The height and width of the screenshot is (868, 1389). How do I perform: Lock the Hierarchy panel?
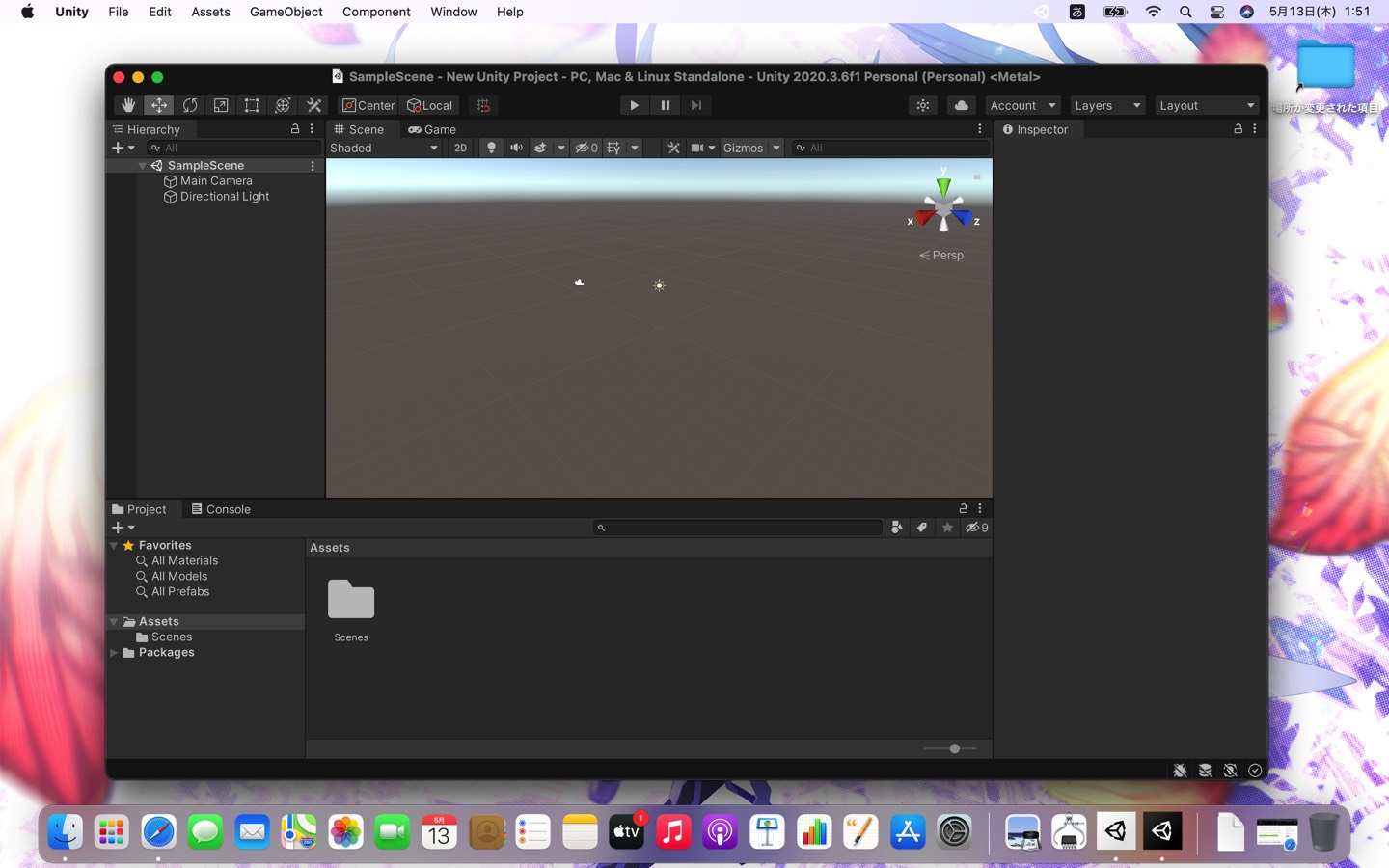295,128
